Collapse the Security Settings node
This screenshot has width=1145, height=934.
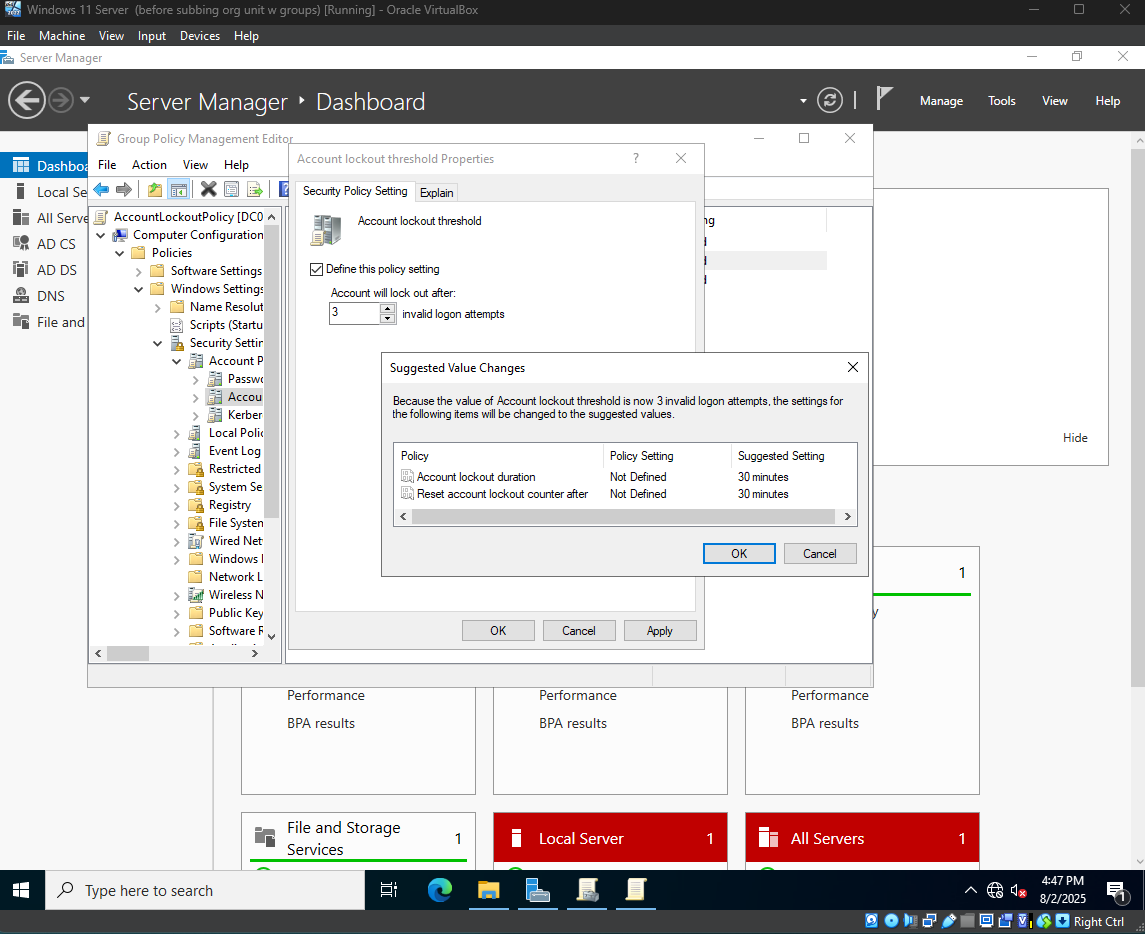(x=158, y=343)
